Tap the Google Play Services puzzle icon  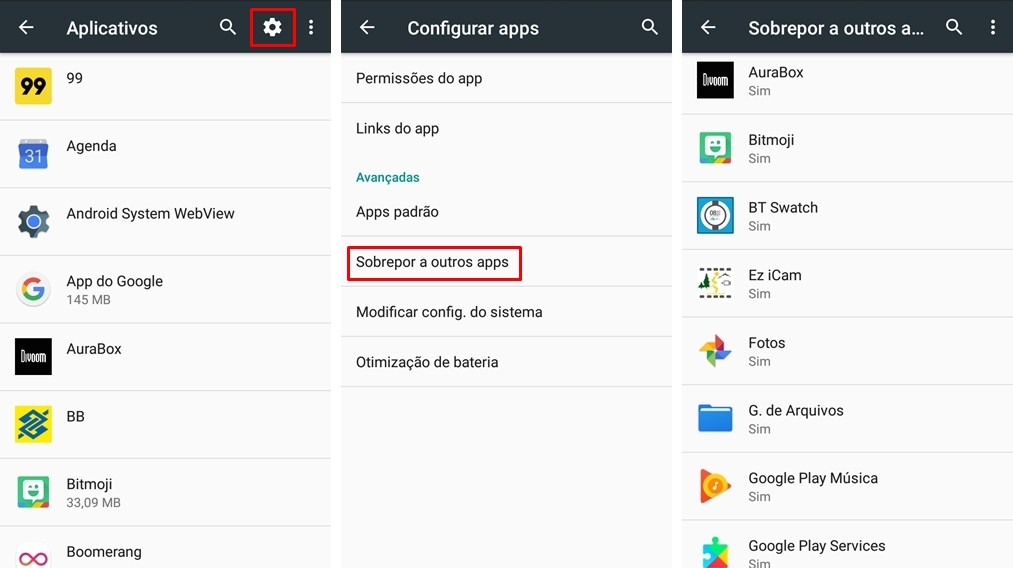715,552
